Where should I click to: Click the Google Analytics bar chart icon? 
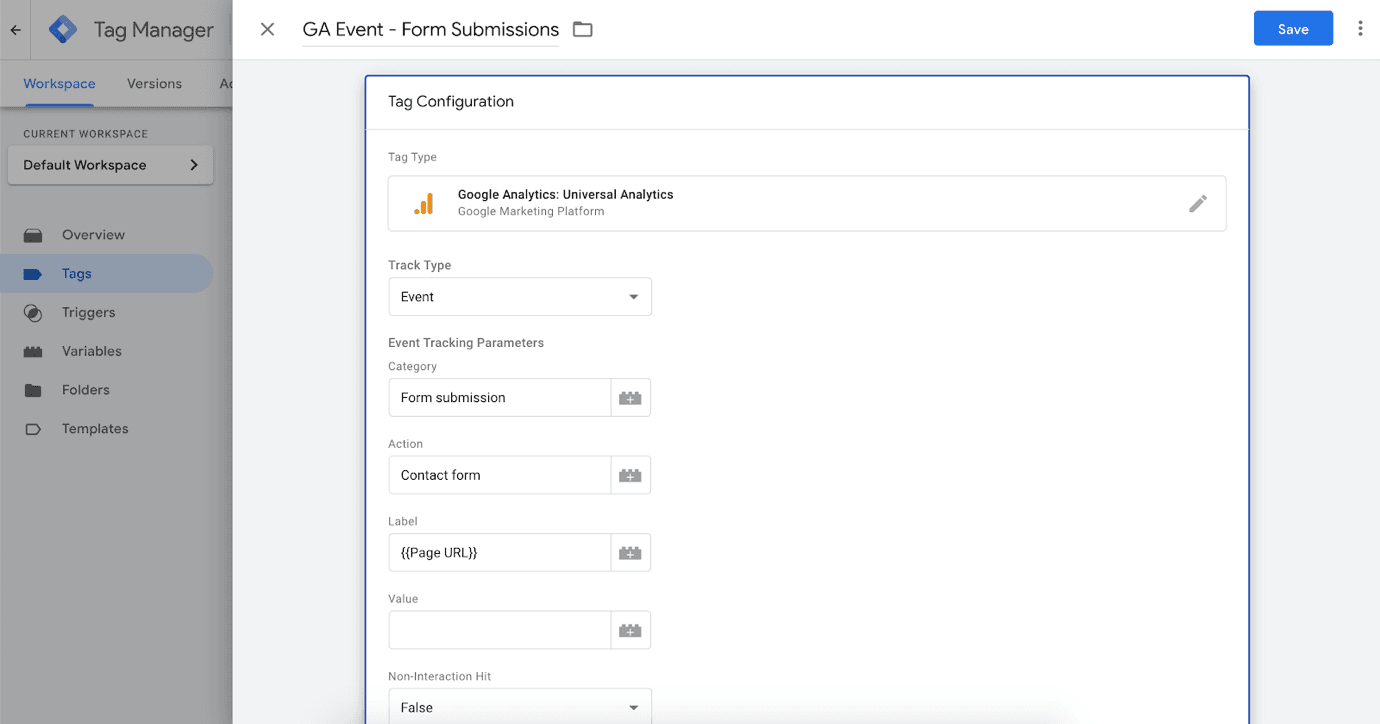(424, 204)
